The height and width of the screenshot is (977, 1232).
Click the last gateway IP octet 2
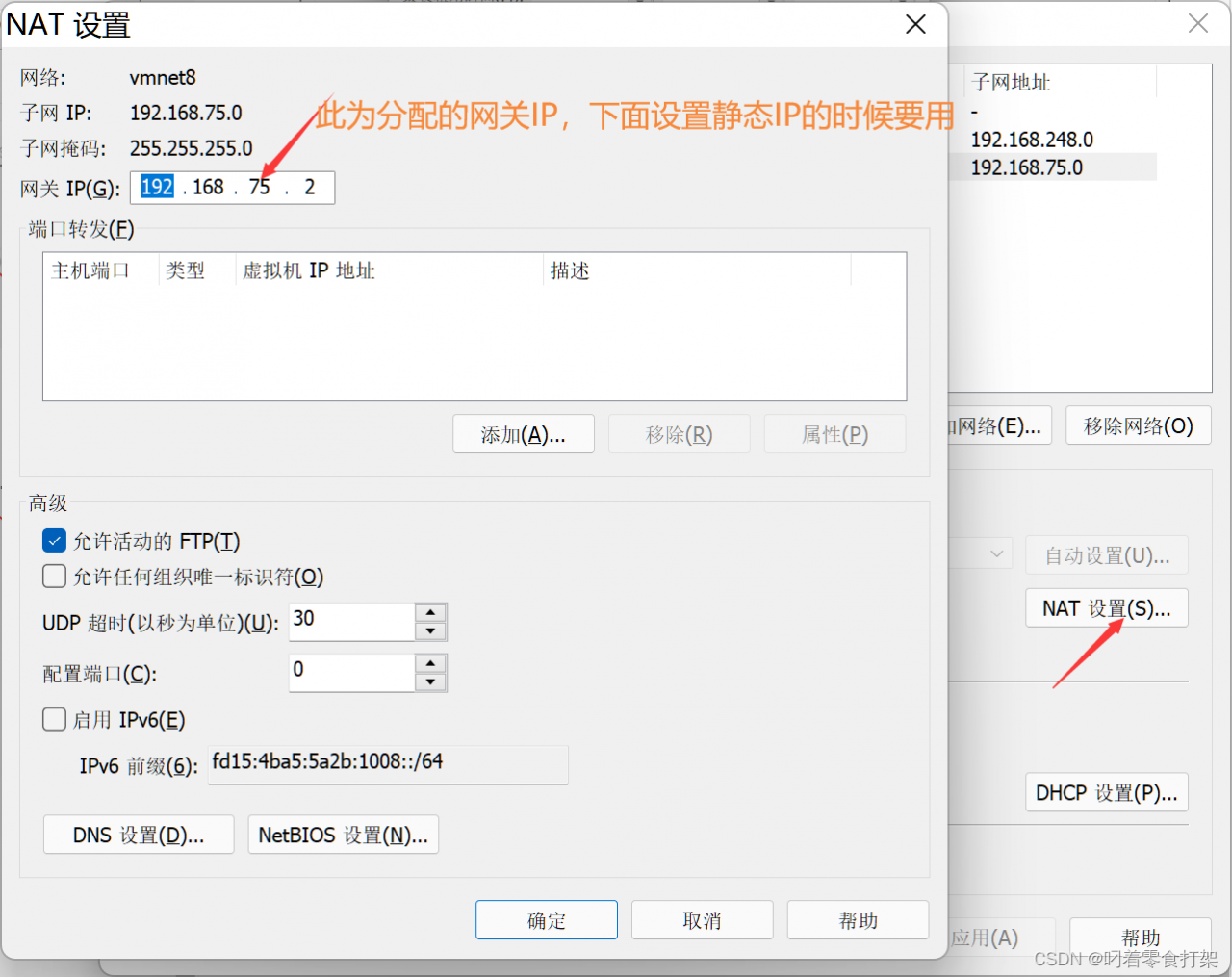[x=310, y=187]
